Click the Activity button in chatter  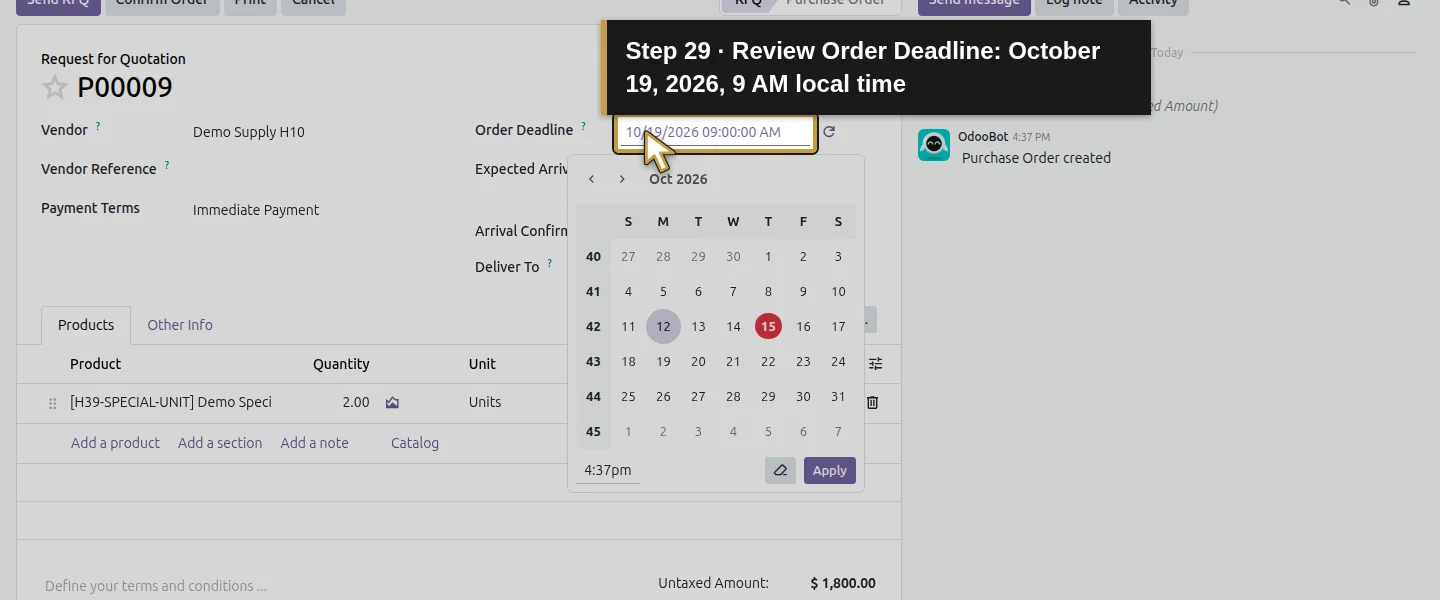pos(1153,3)
